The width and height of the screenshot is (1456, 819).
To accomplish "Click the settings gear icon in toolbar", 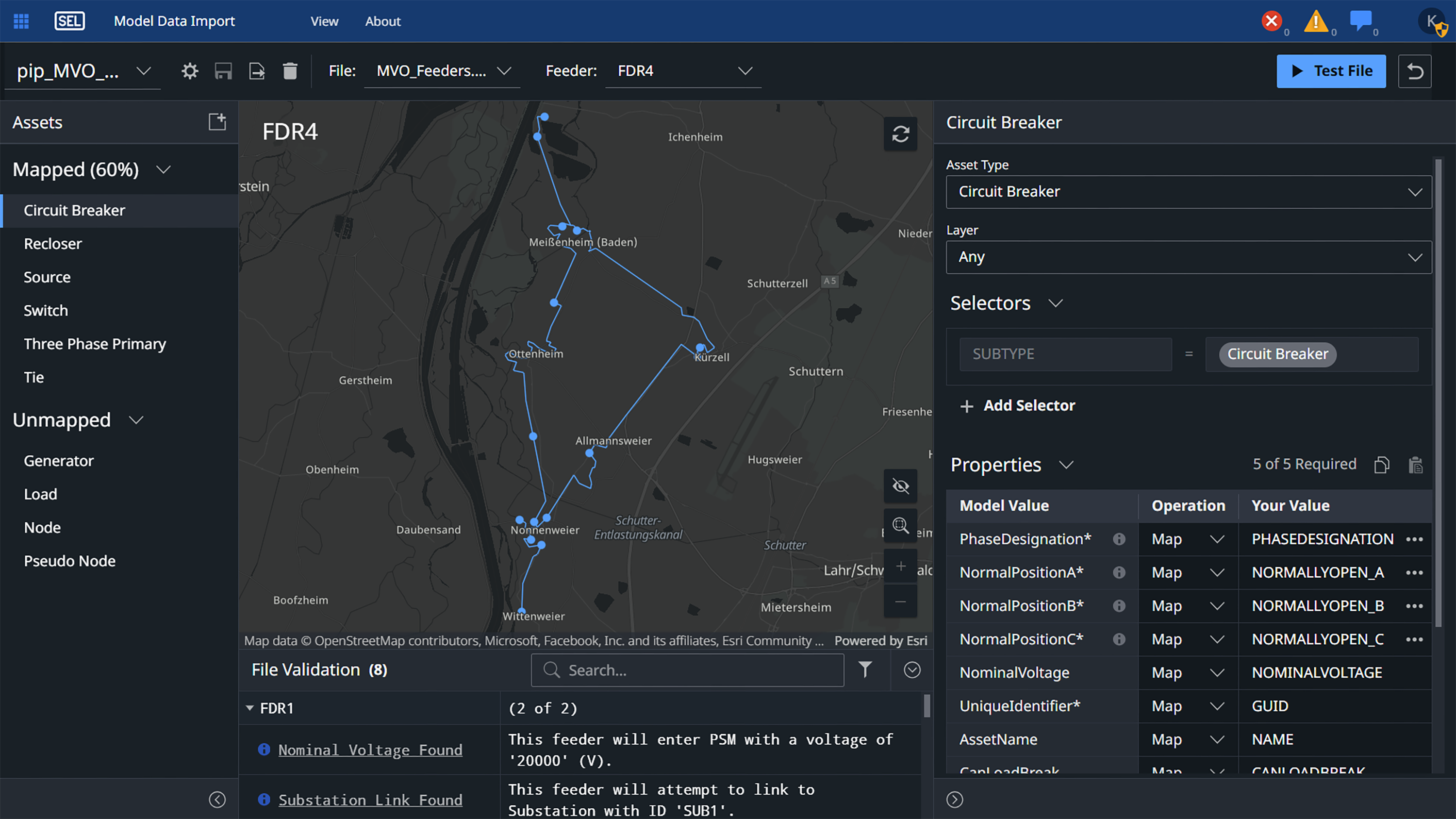I will coord(190,71).
